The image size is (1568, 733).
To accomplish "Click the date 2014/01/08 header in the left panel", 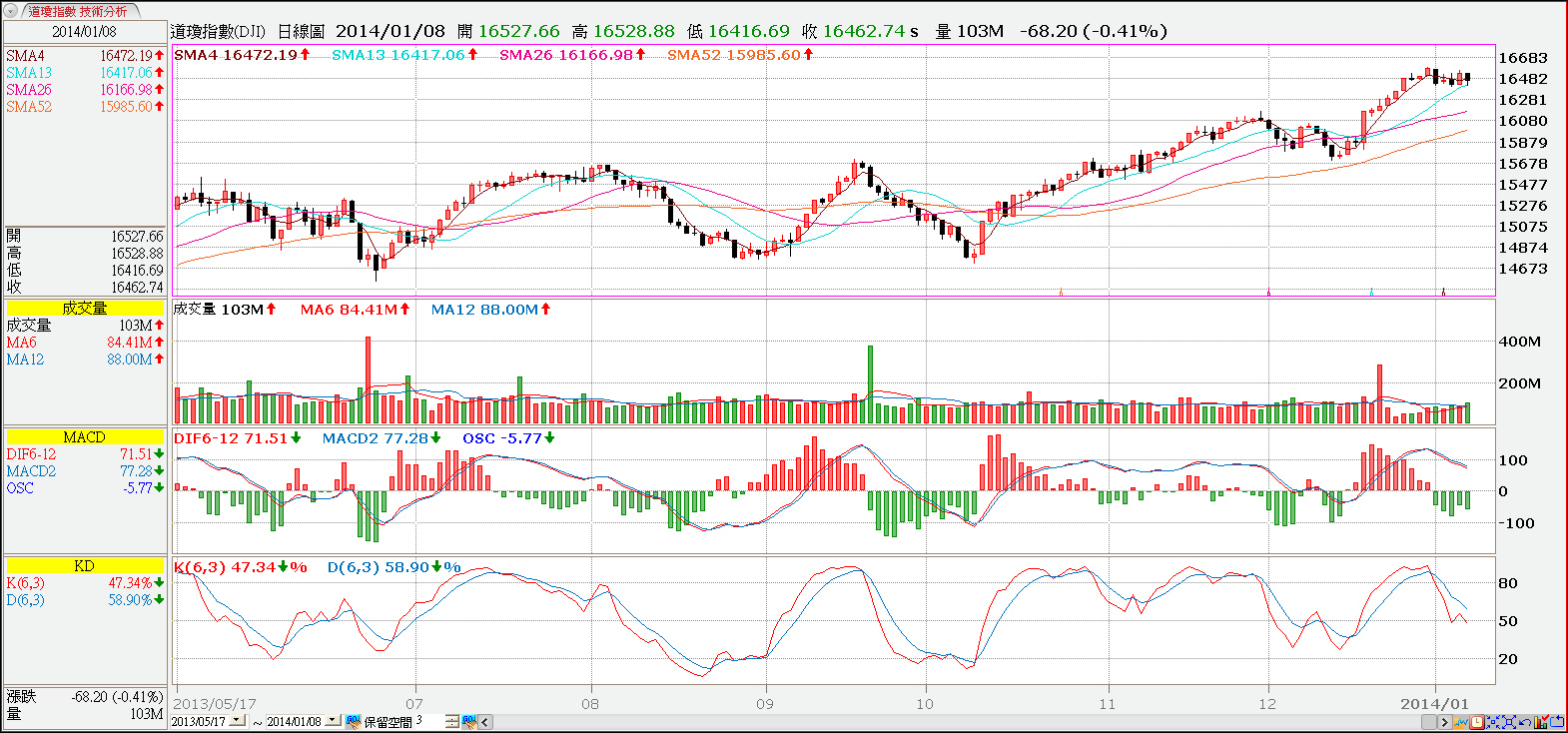I will coord(84,32).
